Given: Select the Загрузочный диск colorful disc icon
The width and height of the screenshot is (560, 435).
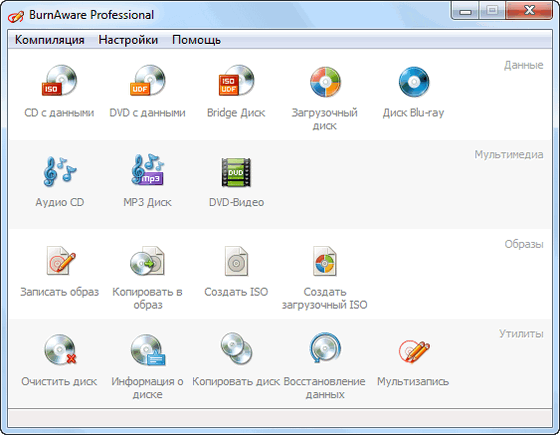Looking at the screenshot, I should tap(325, 82).
